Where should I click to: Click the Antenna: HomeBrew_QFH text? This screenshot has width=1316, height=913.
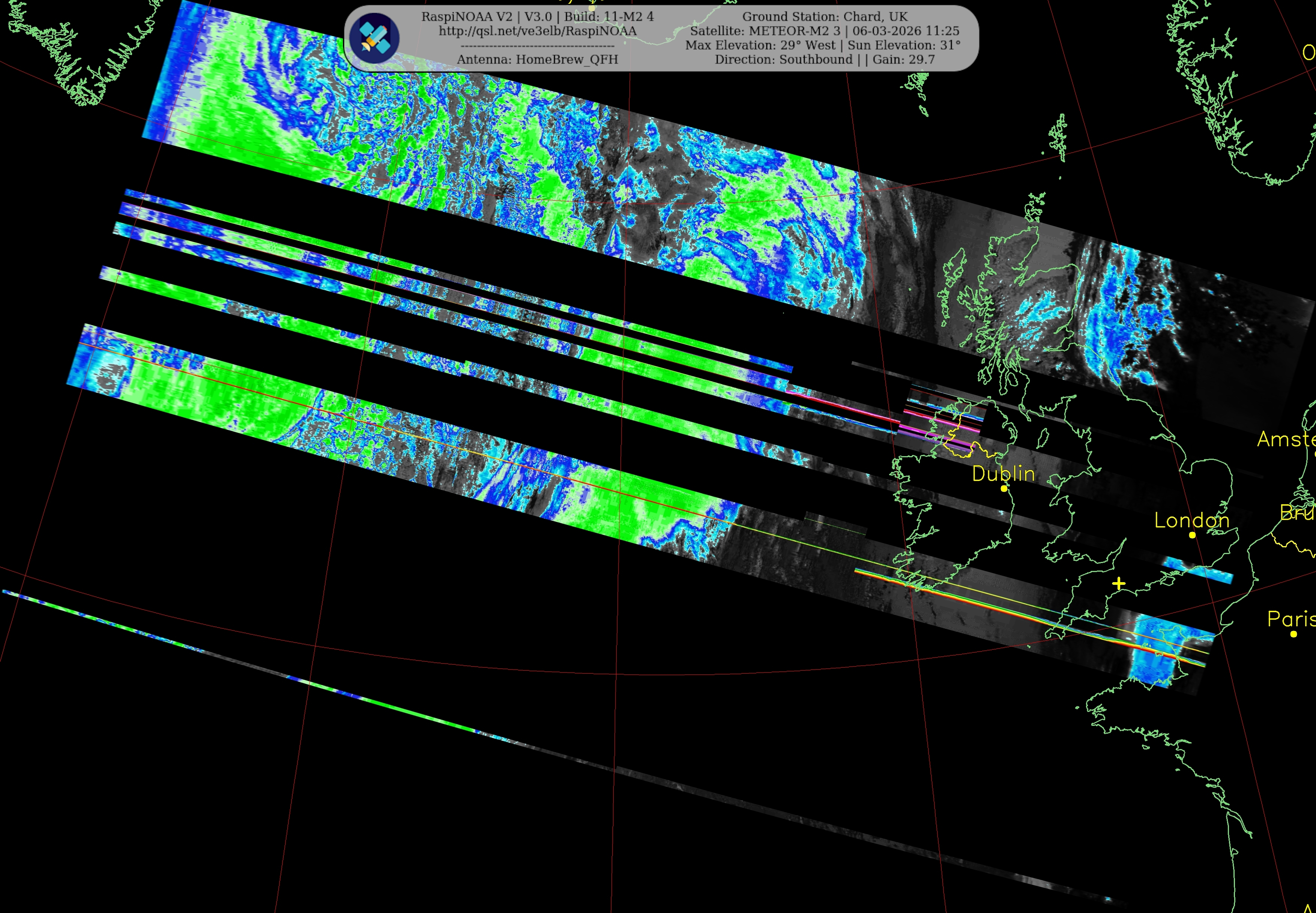[537, 60]
